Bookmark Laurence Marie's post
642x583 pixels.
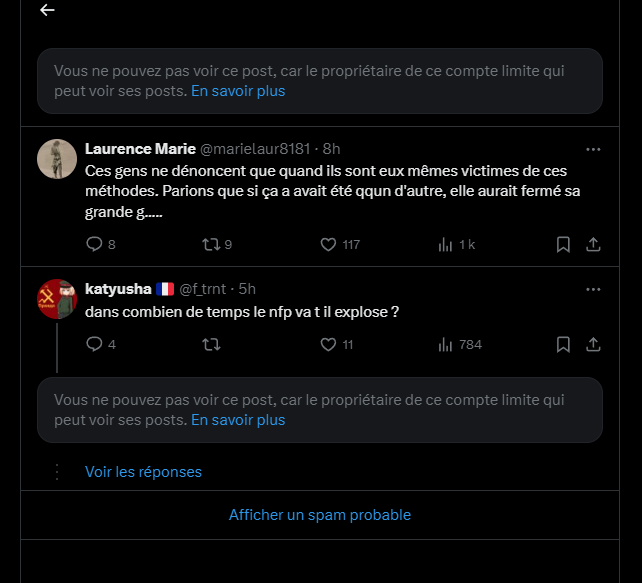563,244
